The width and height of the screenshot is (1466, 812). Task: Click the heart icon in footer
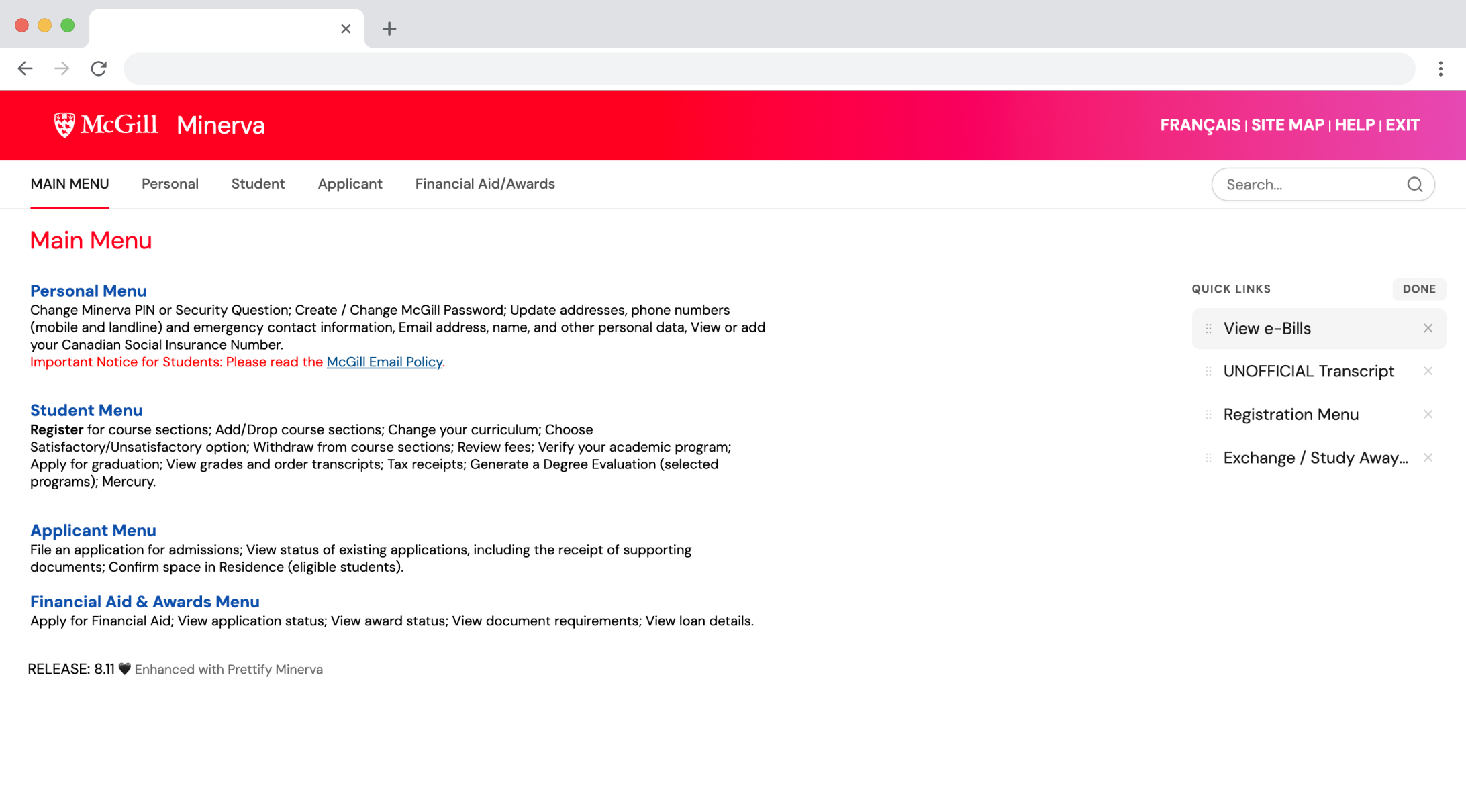click(125, 669)
